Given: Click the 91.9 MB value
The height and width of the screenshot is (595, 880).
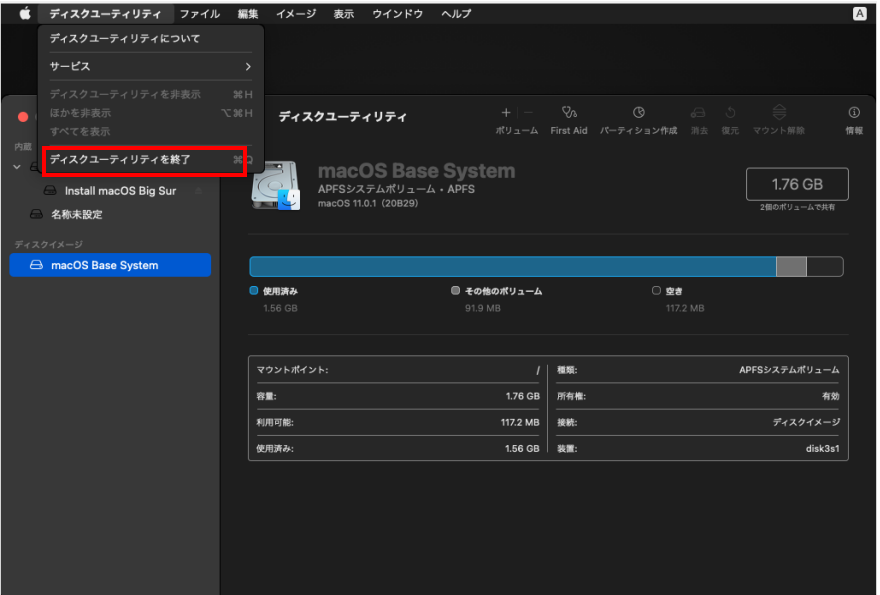Looking at the screenshot, I should click(x=482, y=308).
